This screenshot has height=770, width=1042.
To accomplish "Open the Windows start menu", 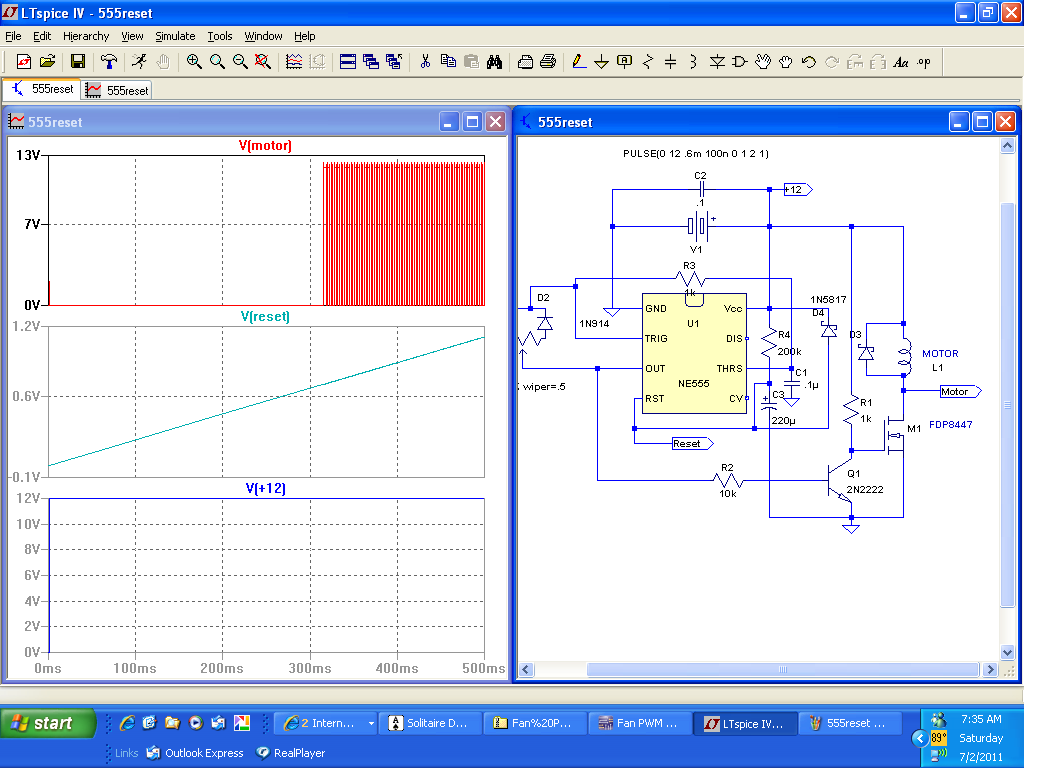I will 48,723.
